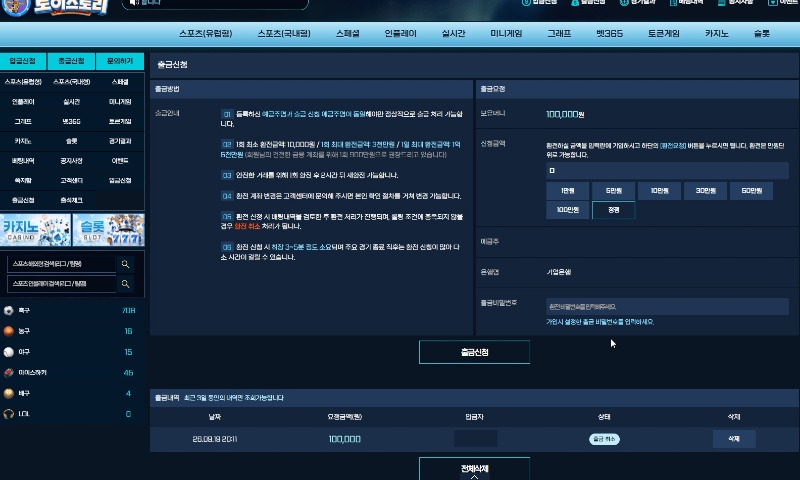Open the 스포츠(국내형) top menu item
Screen dimensions: 800x480
point(284,34)
